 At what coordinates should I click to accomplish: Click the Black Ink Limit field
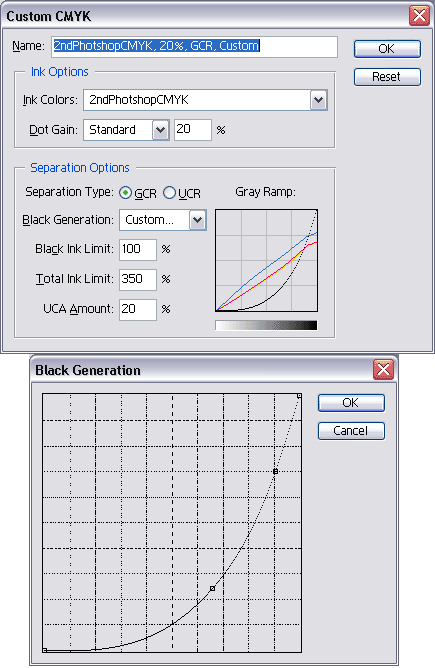pyautogui.click(x=138, y=250)
